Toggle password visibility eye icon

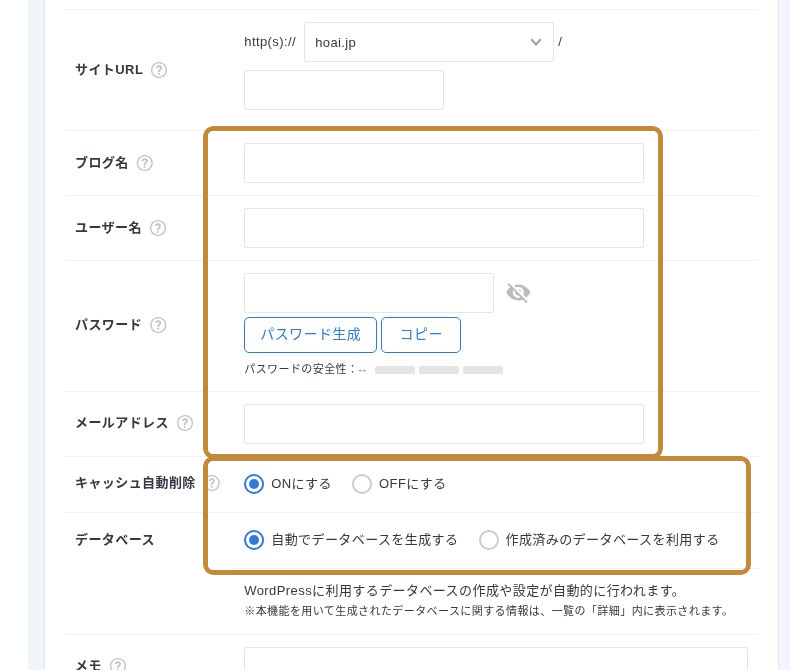518,293
